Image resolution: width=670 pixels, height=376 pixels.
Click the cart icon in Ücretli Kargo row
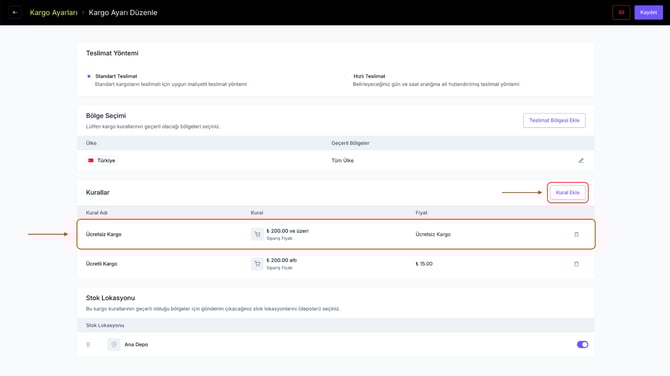(x=257, y=264)
